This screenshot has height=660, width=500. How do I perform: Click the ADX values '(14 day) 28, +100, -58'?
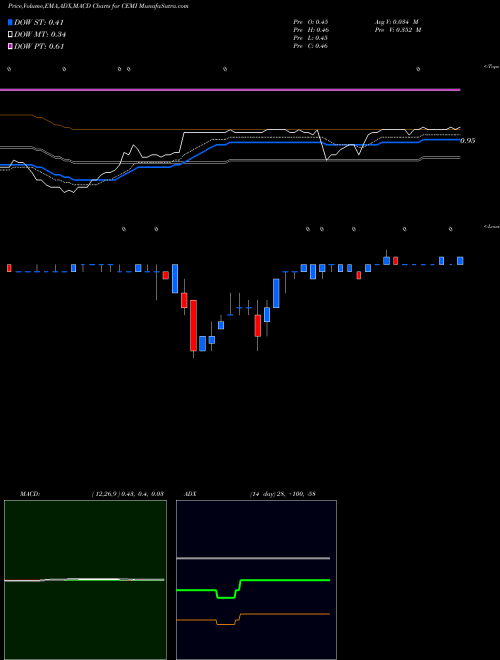282,494
